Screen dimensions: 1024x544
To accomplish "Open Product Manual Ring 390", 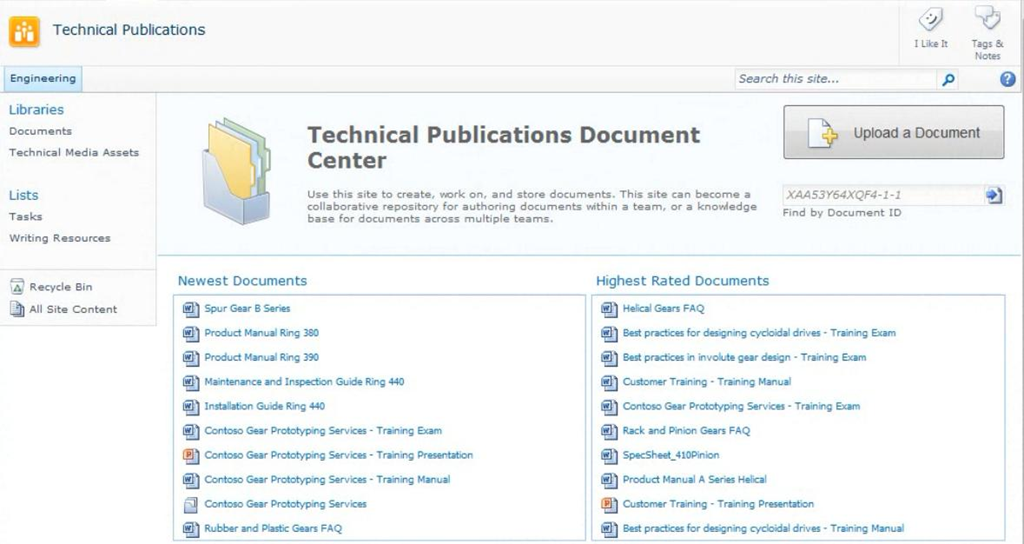I will (261, 357).
